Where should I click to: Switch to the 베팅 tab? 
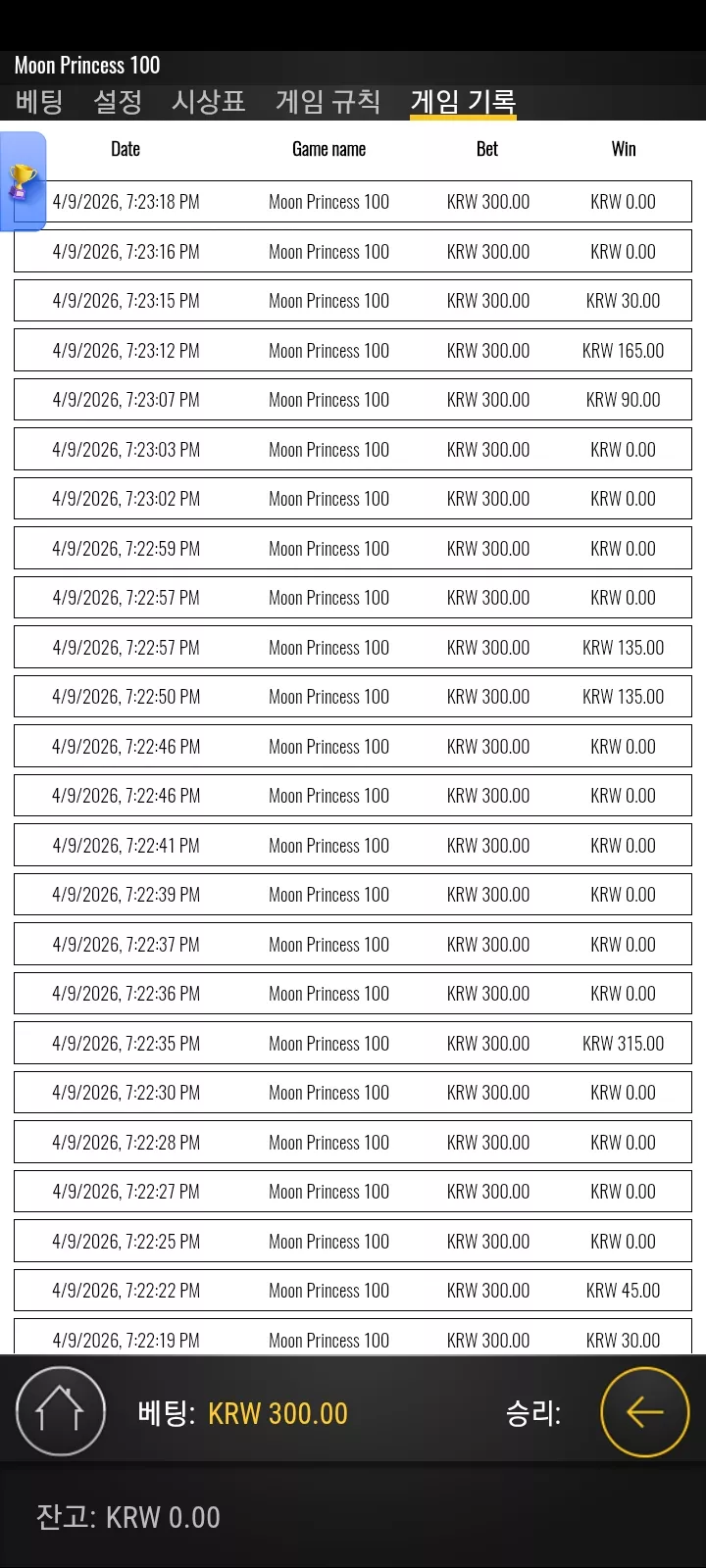(x=40, y=101)
